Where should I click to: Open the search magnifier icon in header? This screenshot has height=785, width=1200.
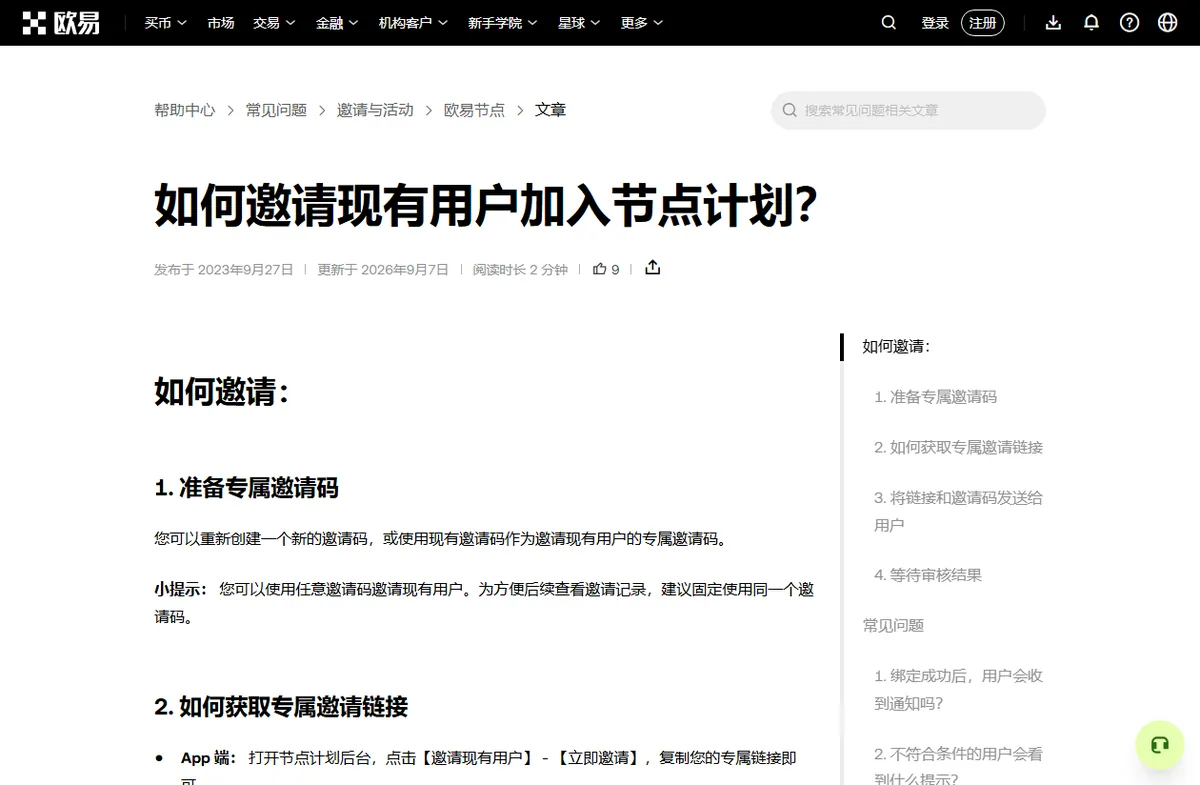(888, 22)
